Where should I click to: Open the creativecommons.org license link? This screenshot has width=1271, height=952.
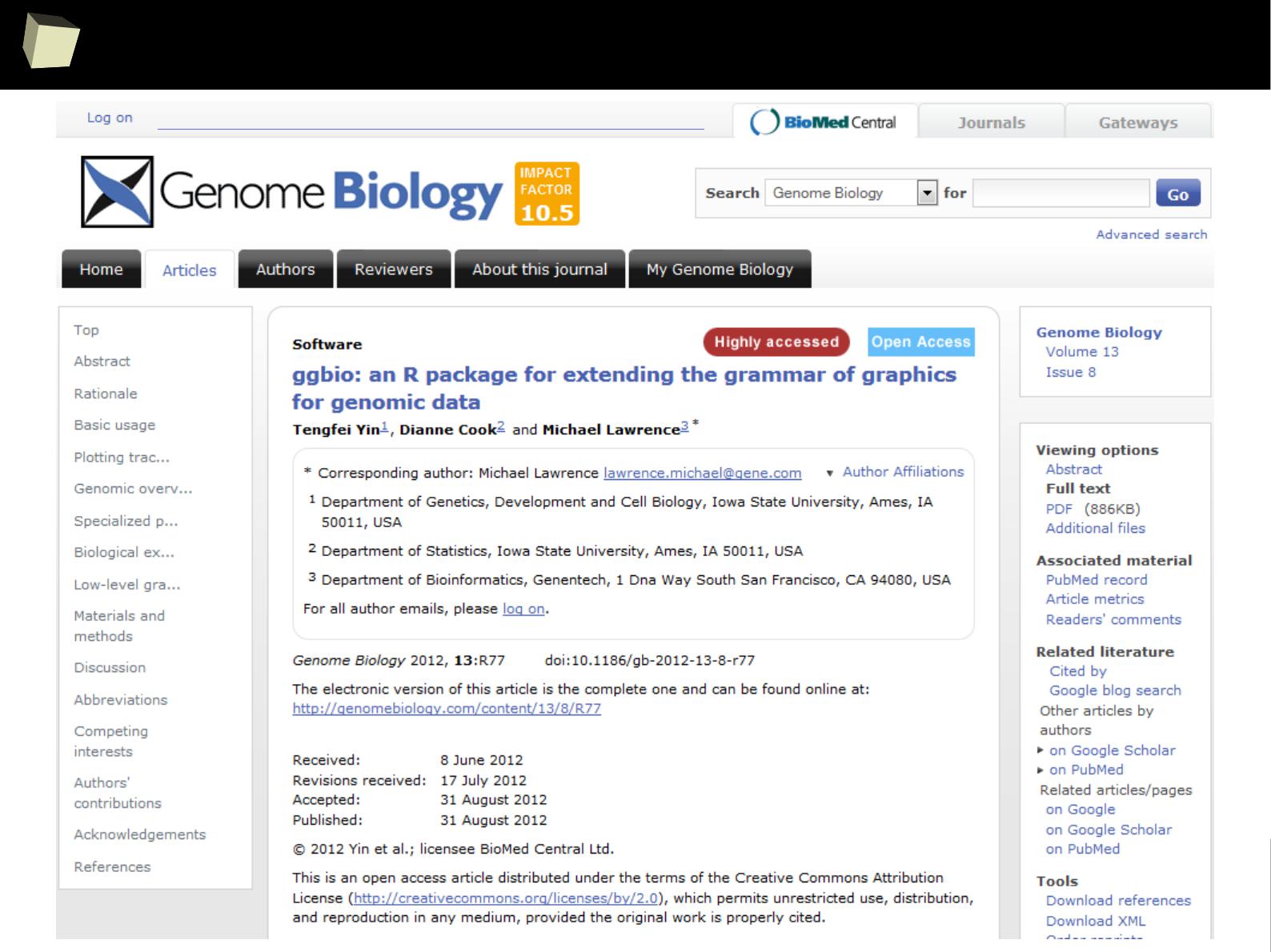tap(506, 898)
